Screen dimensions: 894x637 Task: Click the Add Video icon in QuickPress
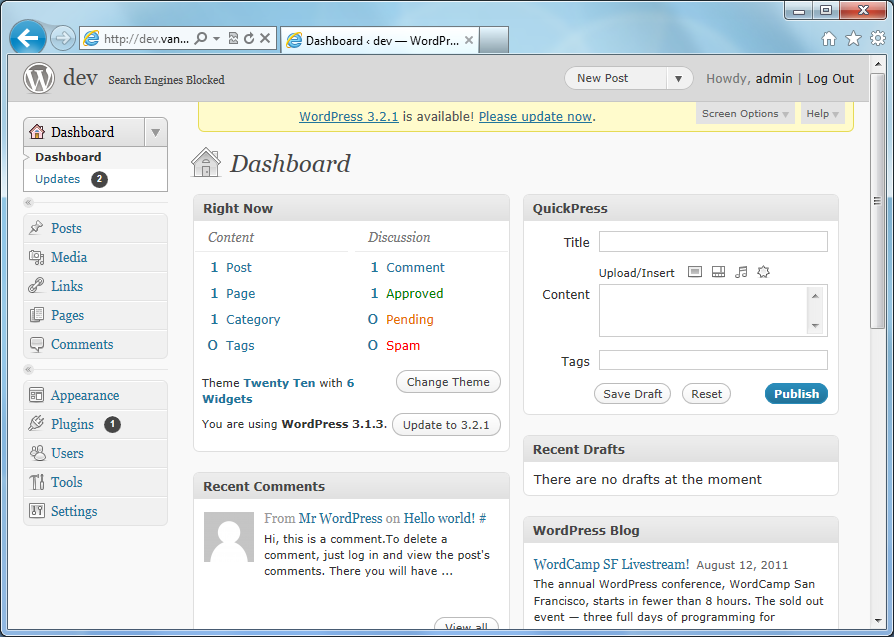718,272
